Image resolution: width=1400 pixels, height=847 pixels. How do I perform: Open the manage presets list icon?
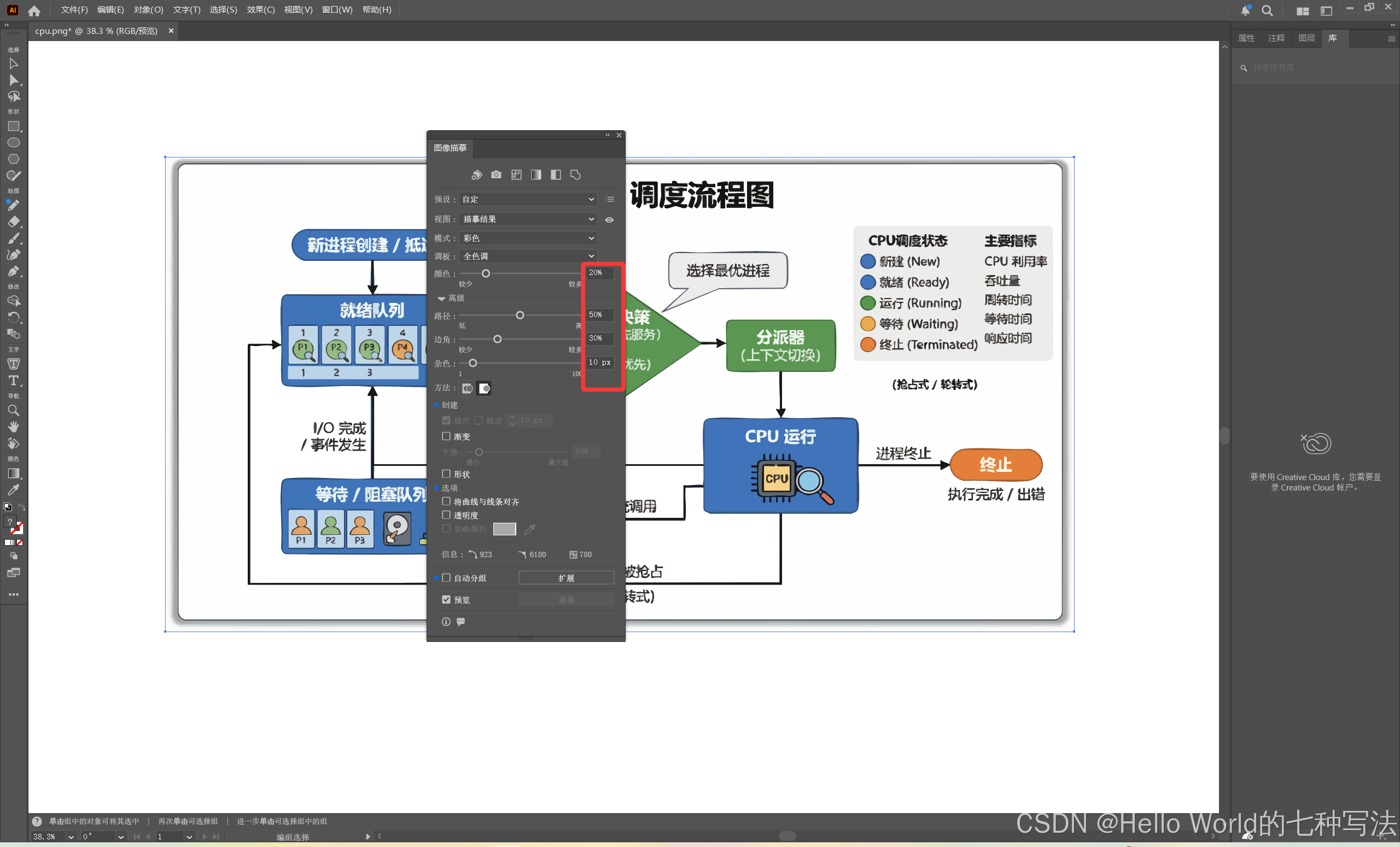tap(610, 200)
